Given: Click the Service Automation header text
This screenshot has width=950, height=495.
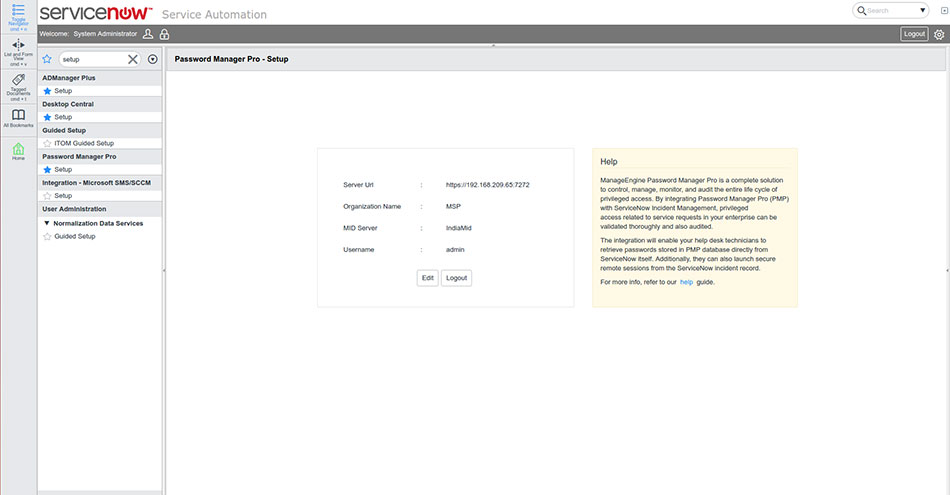Looking at the screenshot, I should pos(214,15).
